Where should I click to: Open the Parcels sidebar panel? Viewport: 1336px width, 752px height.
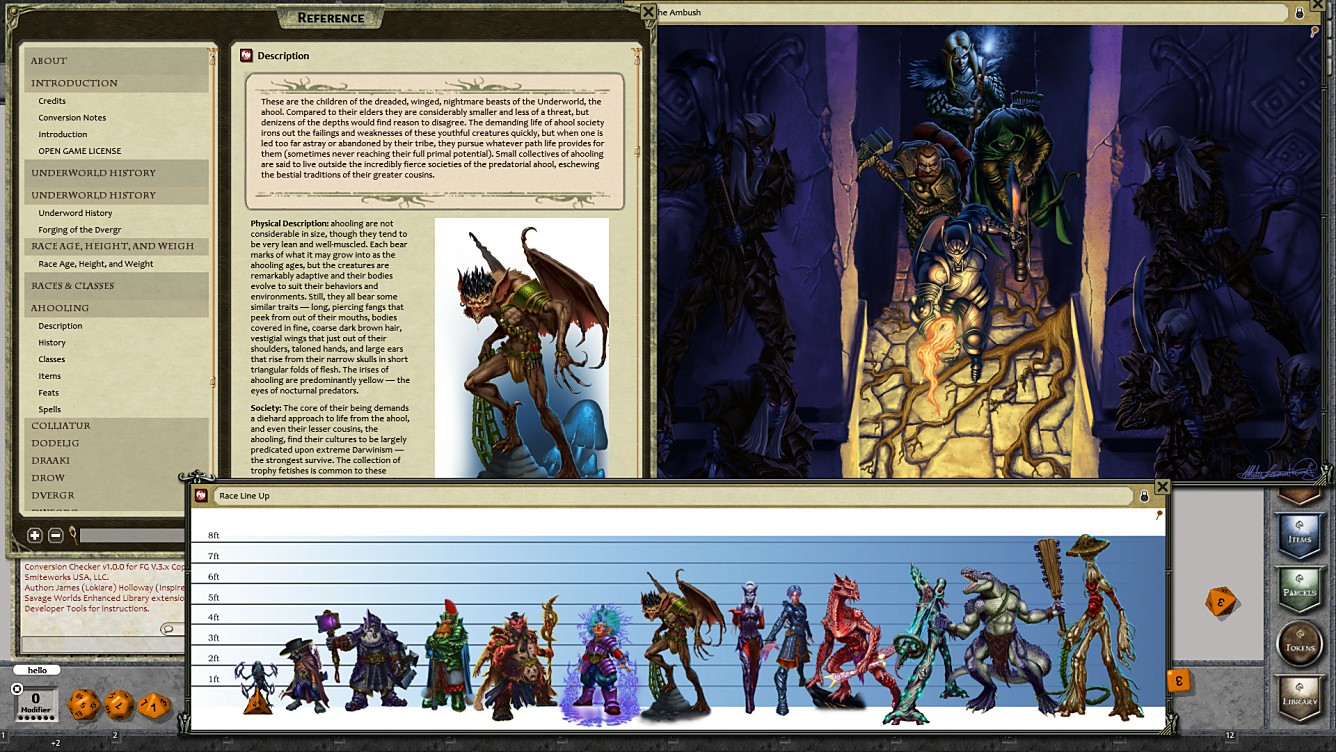(1300, 588)
